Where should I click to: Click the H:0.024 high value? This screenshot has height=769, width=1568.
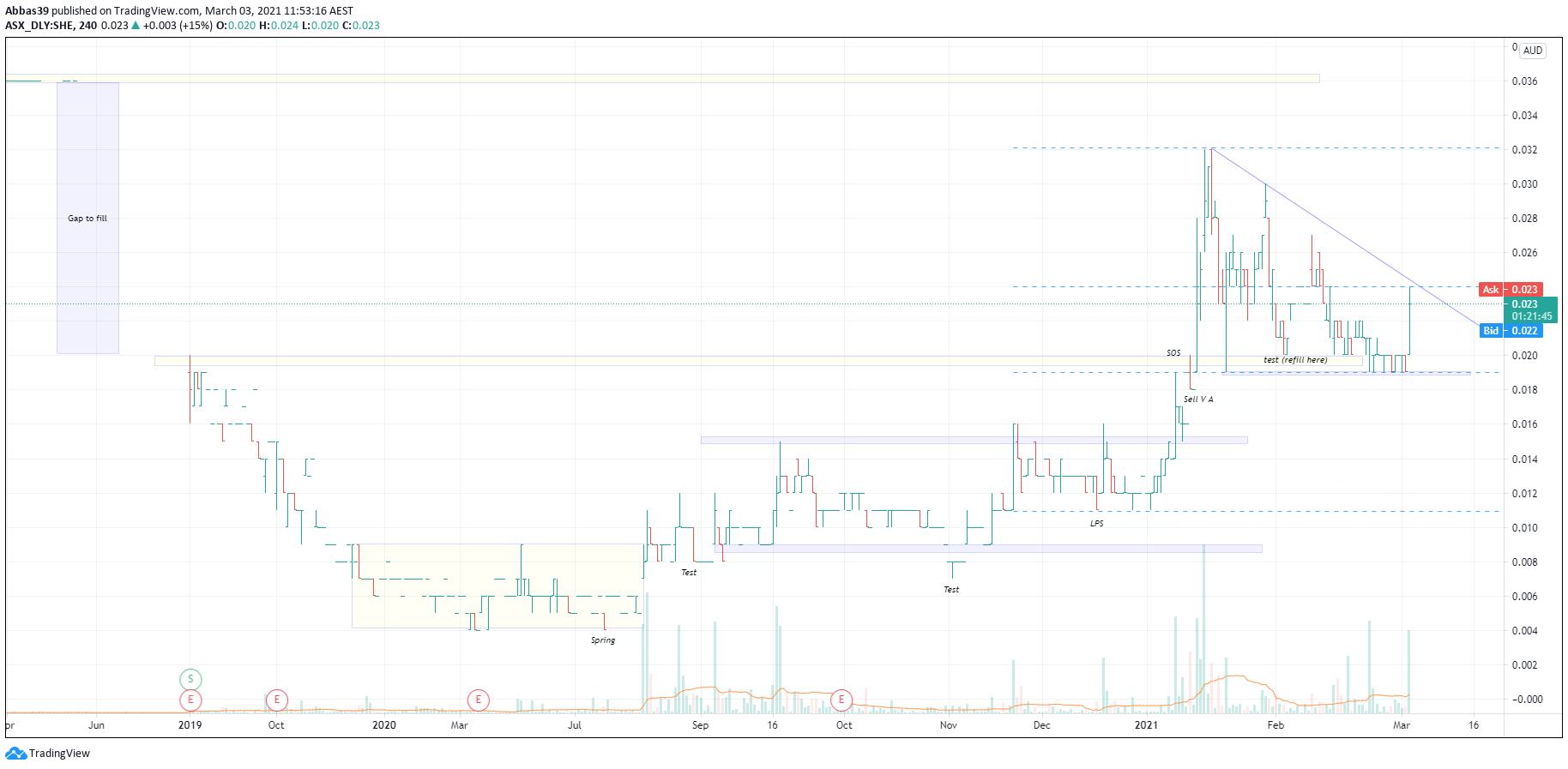279,26
